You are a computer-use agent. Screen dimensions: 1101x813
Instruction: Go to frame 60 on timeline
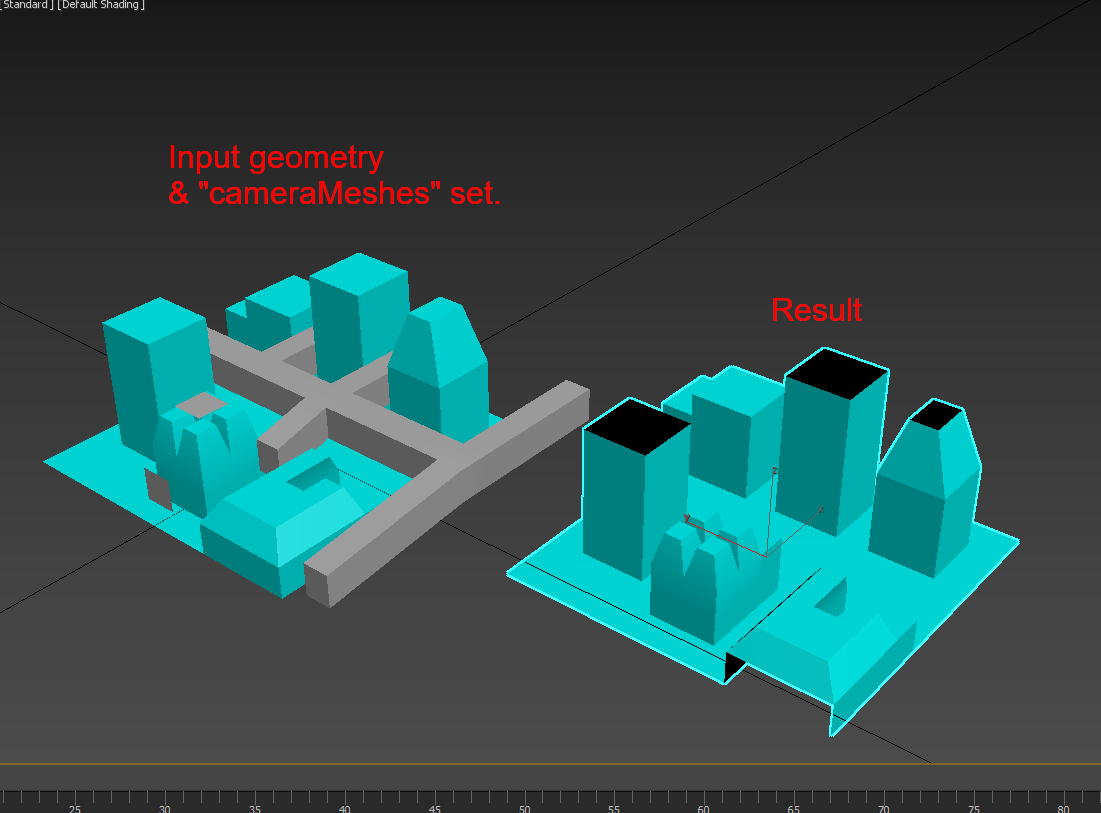point(704,800)
